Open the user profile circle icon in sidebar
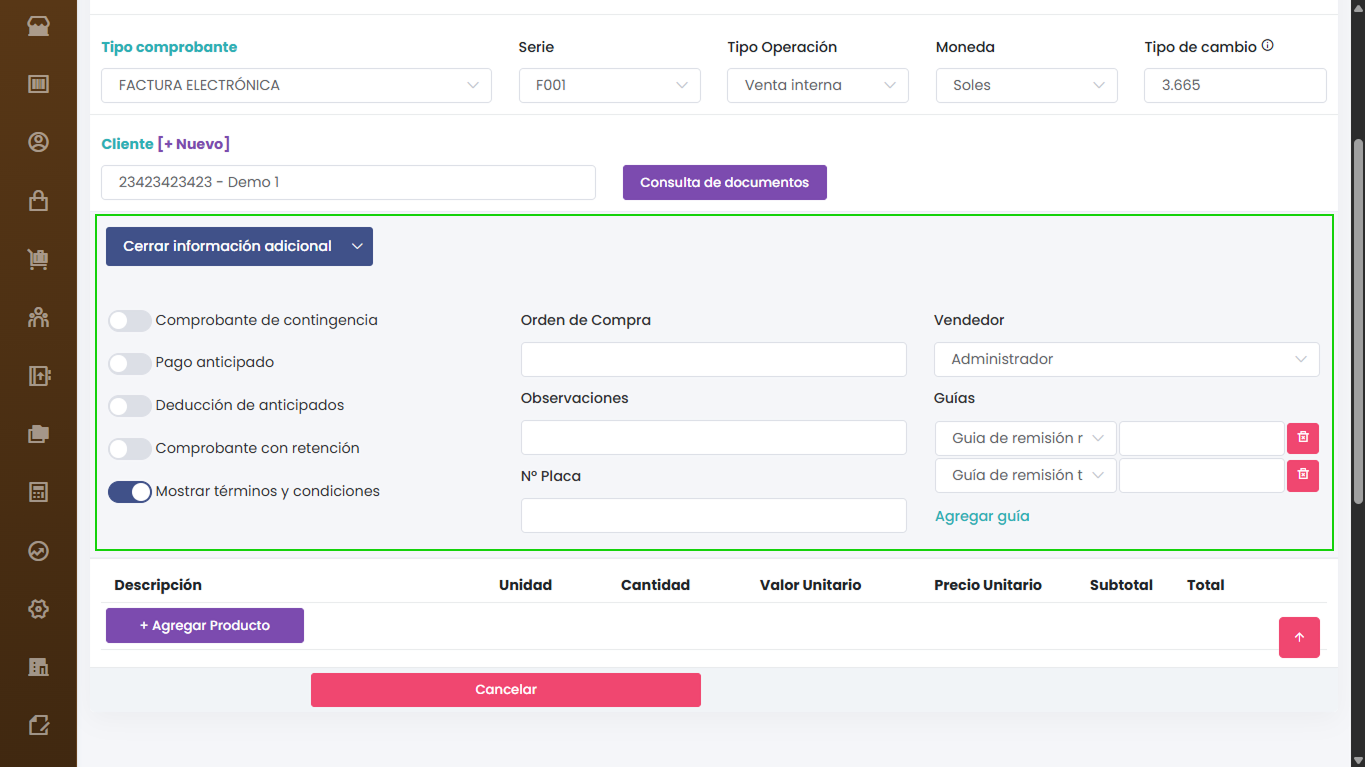 click(x=38, y=142)
